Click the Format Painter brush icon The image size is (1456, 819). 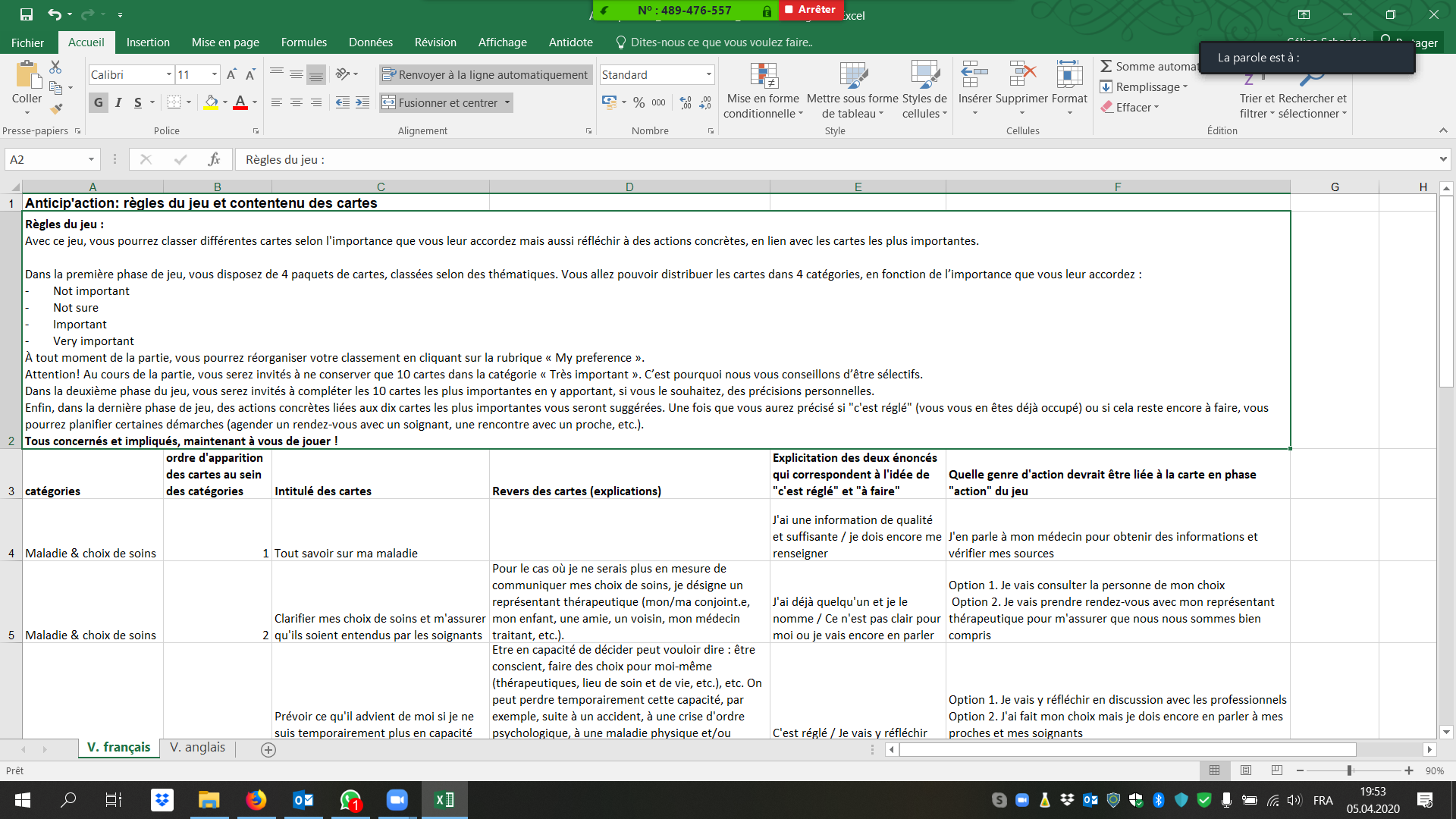pyautogui.click(x=55, y=109)
